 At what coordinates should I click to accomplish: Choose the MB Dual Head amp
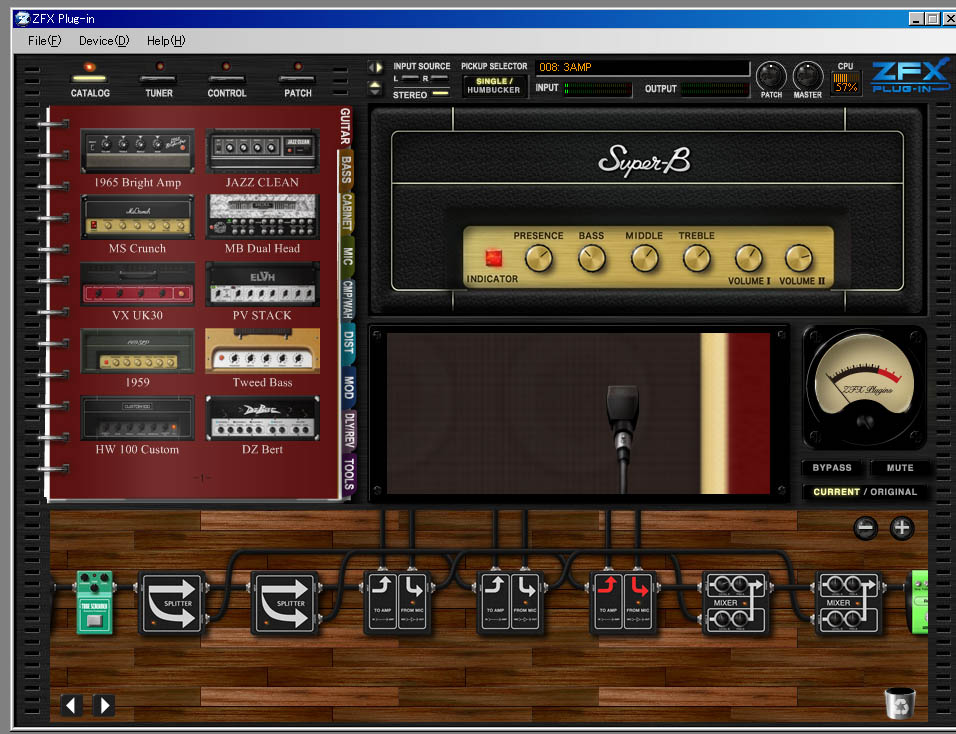tap(262, 217)
